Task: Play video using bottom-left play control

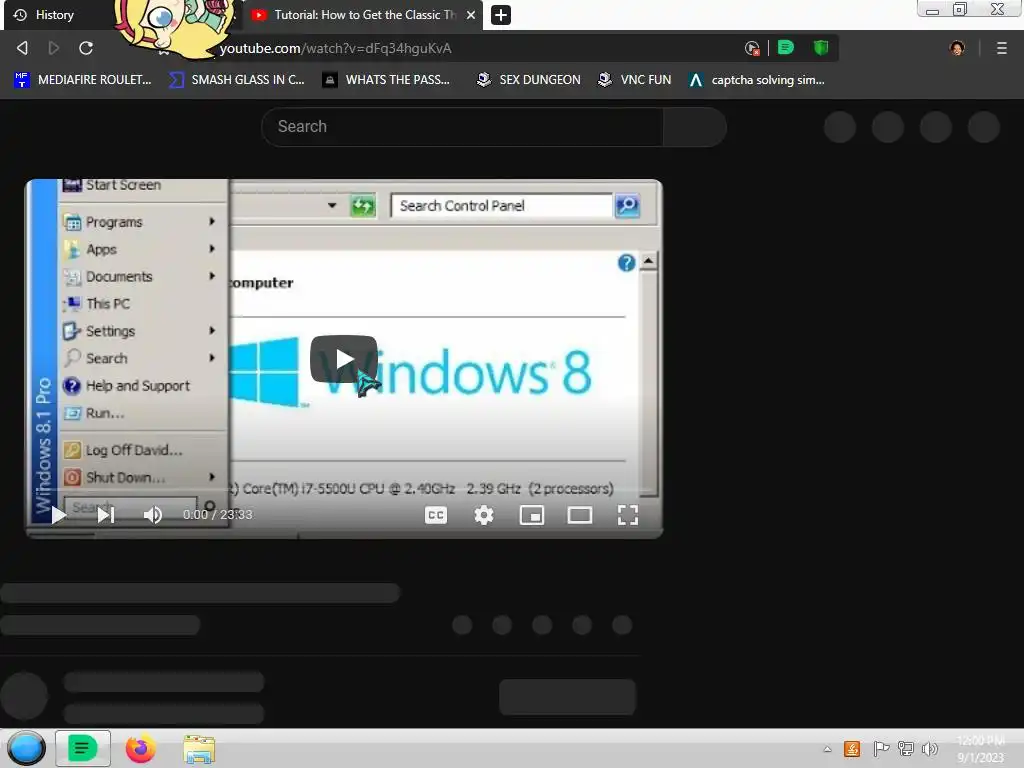Action: tap(59, 515)
